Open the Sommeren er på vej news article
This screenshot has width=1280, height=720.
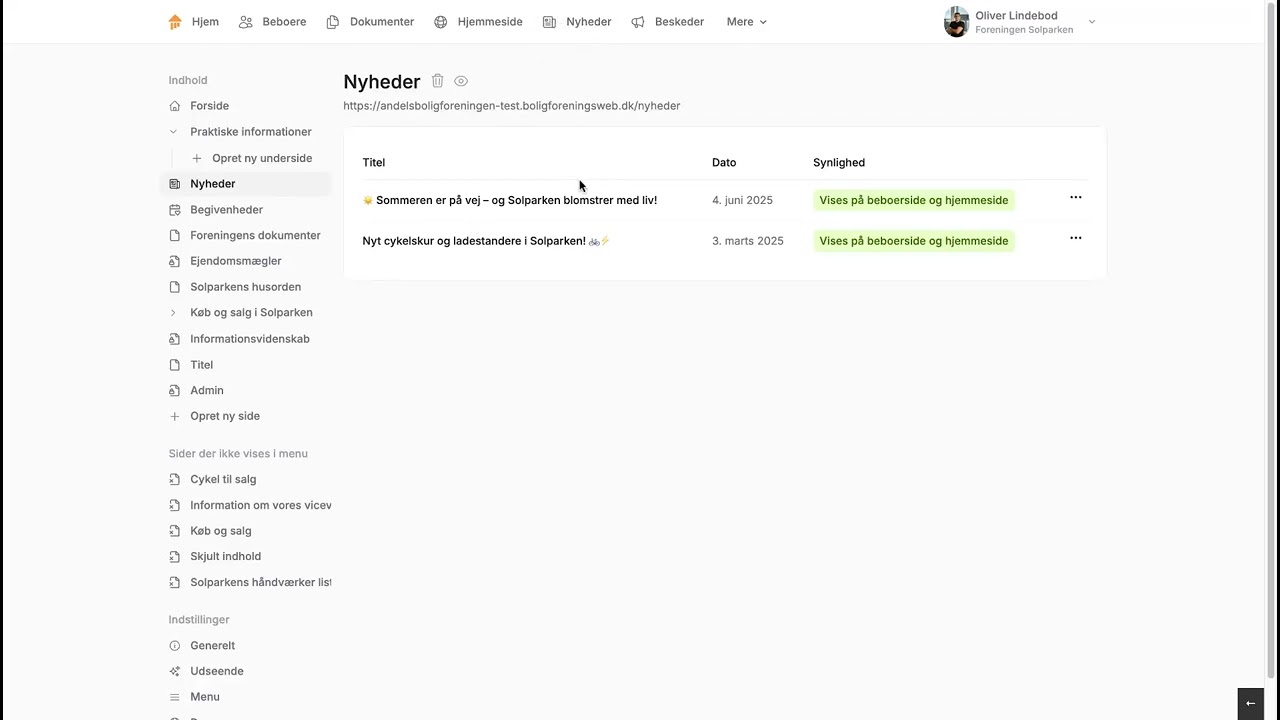(x=516, y=200)
